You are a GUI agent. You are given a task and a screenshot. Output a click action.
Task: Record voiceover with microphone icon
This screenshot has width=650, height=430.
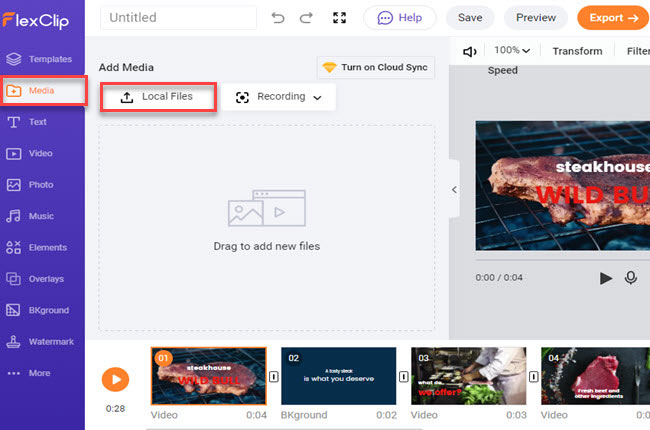(631, 278)
